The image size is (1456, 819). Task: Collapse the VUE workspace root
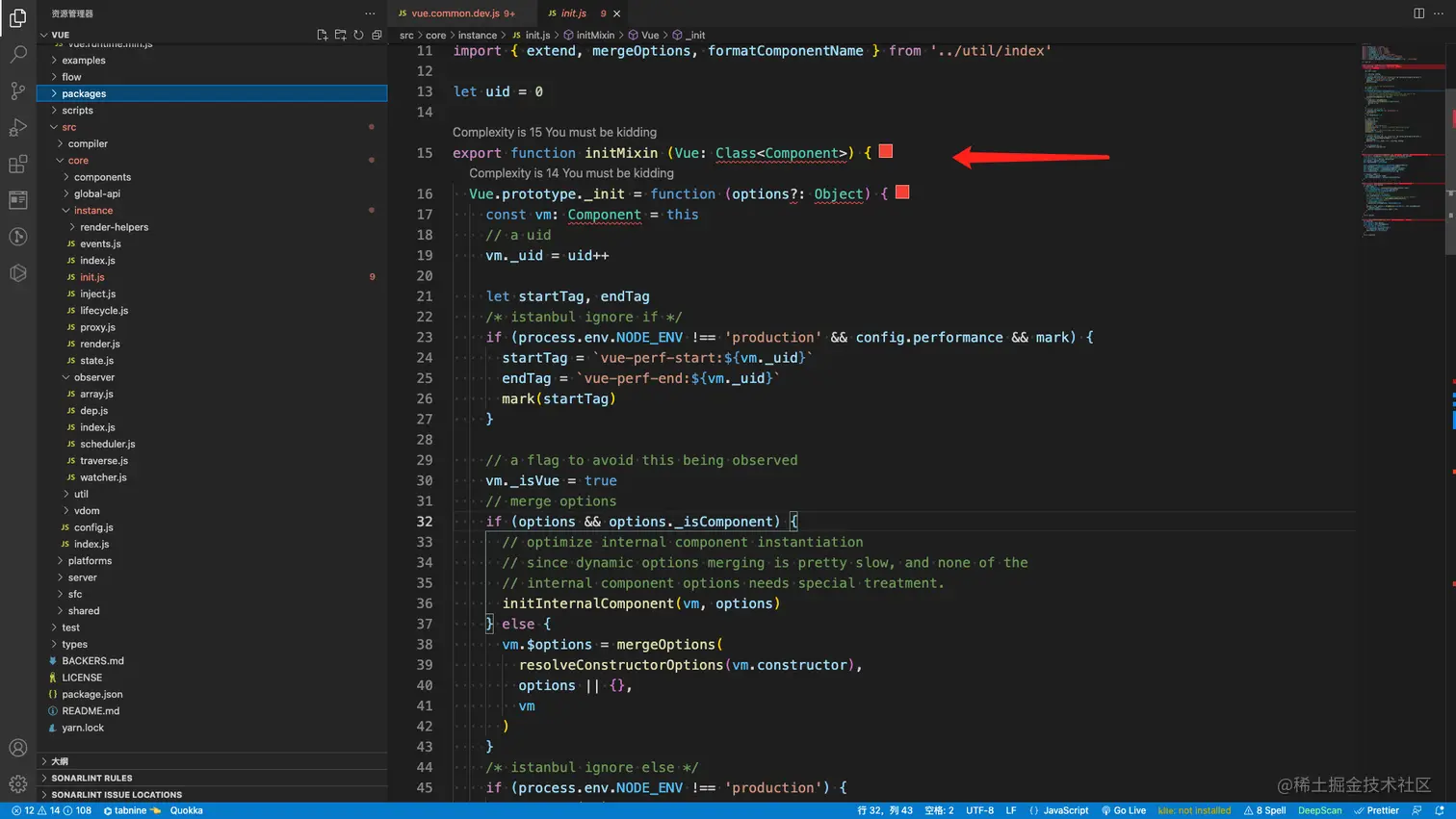click(x=60, y=35)
